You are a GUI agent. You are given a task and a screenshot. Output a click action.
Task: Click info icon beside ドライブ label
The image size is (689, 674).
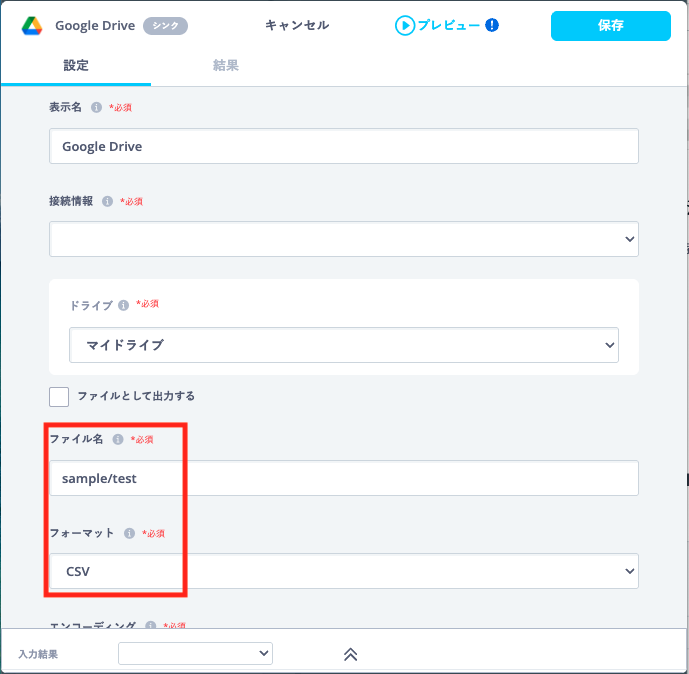click(x=123, y=305)
